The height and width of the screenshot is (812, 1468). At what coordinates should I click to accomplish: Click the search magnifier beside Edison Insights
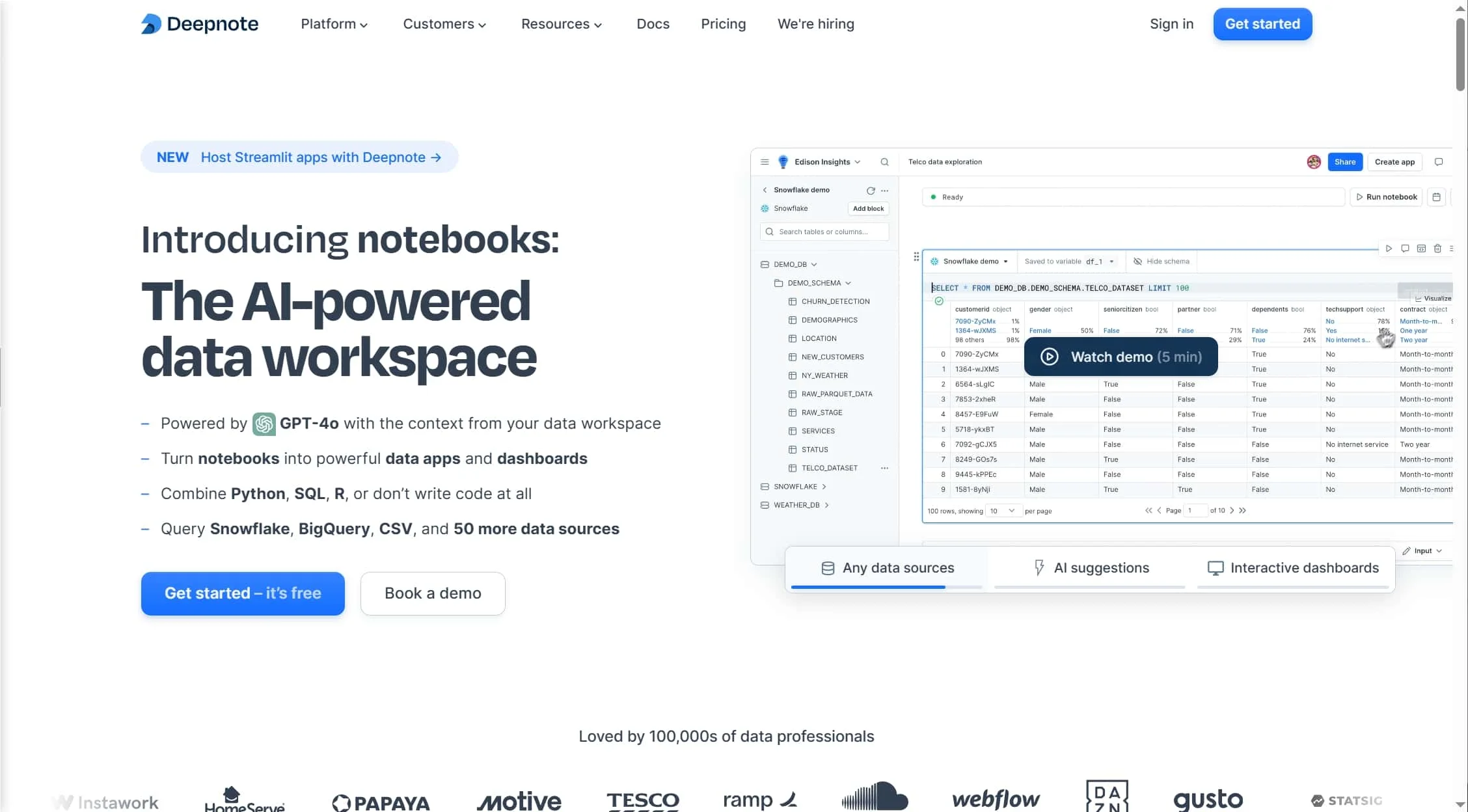[x=884, y=162]
